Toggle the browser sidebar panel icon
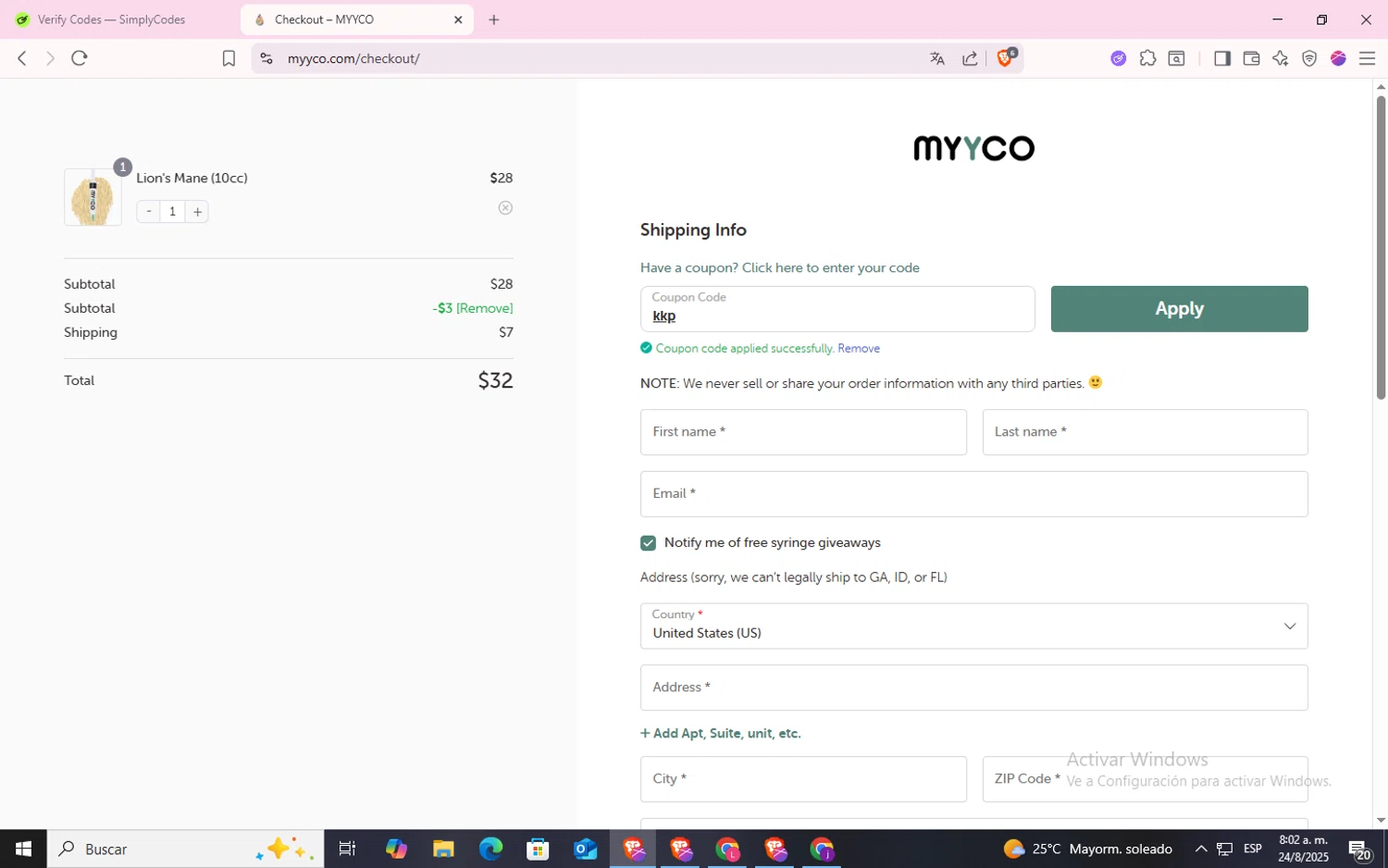This screenshot has width=1388, height=868. click(1222, 58)
